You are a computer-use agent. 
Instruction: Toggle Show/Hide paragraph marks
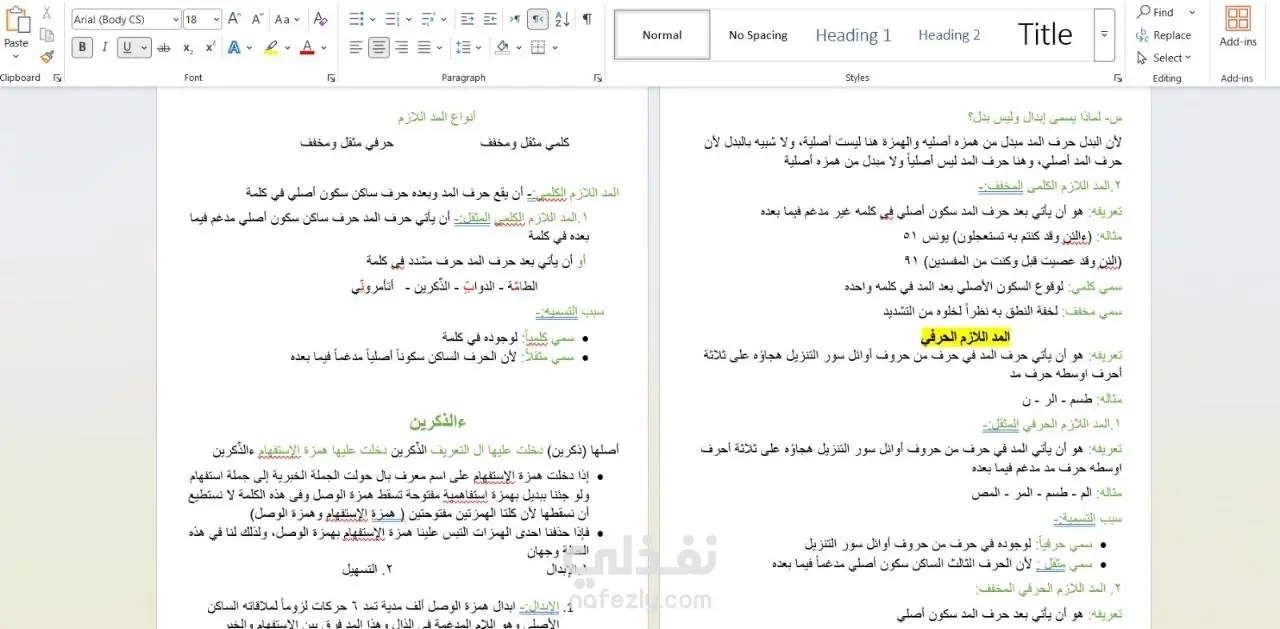coord(587,19)
